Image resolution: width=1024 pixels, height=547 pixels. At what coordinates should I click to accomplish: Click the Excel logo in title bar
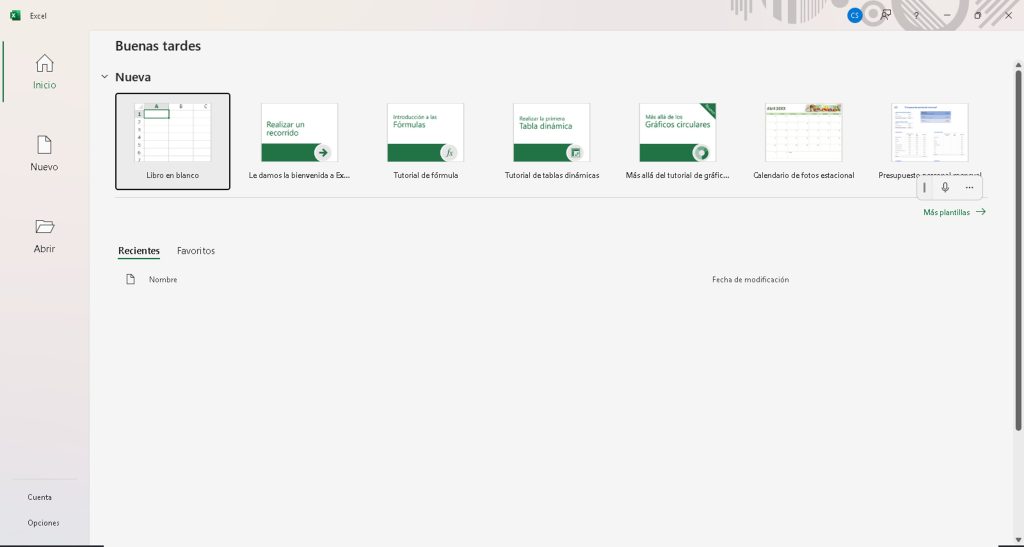(x=15, y=15)
